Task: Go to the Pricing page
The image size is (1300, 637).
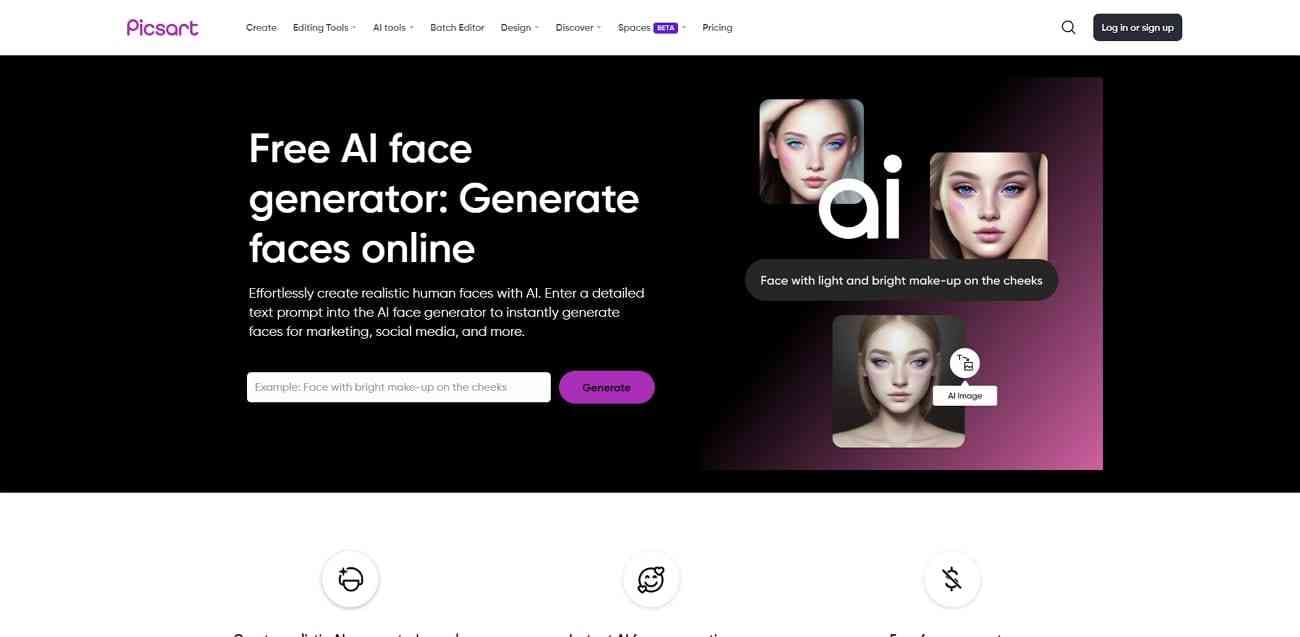Action: (717, 28)
